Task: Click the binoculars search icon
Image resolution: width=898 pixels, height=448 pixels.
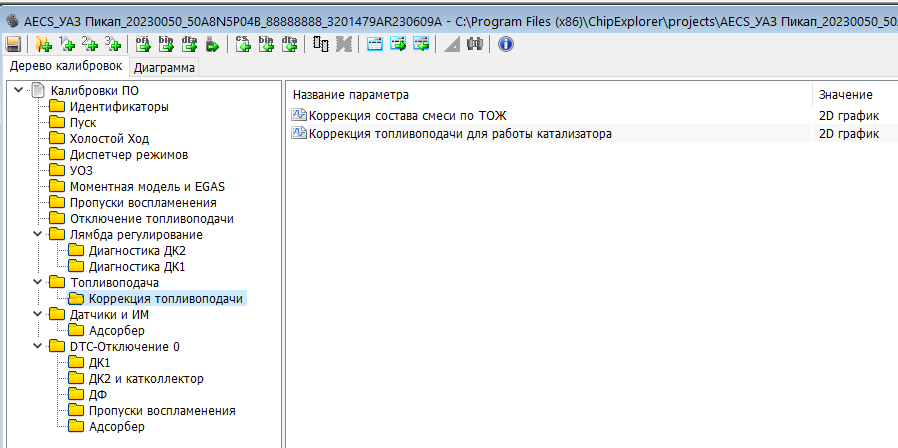Action: pos(475,44)
